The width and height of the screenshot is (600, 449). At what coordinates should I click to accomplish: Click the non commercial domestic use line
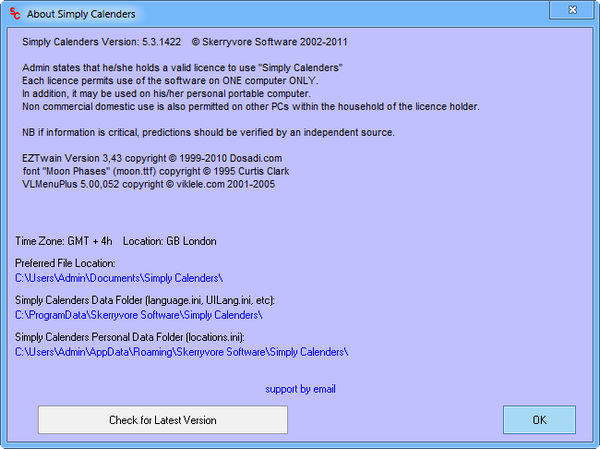(250, 106)
